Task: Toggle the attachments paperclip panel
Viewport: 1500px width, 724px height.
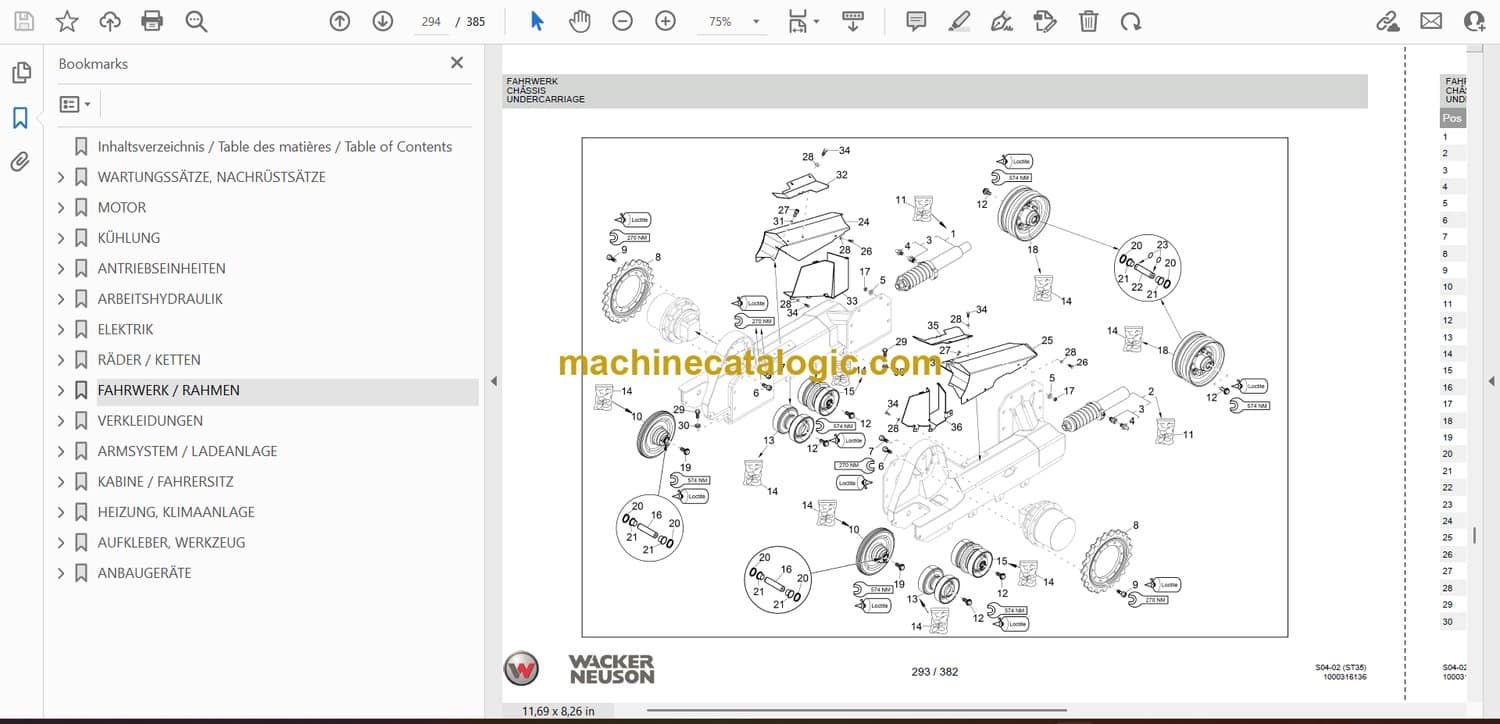Action: (x=20, y=162)
